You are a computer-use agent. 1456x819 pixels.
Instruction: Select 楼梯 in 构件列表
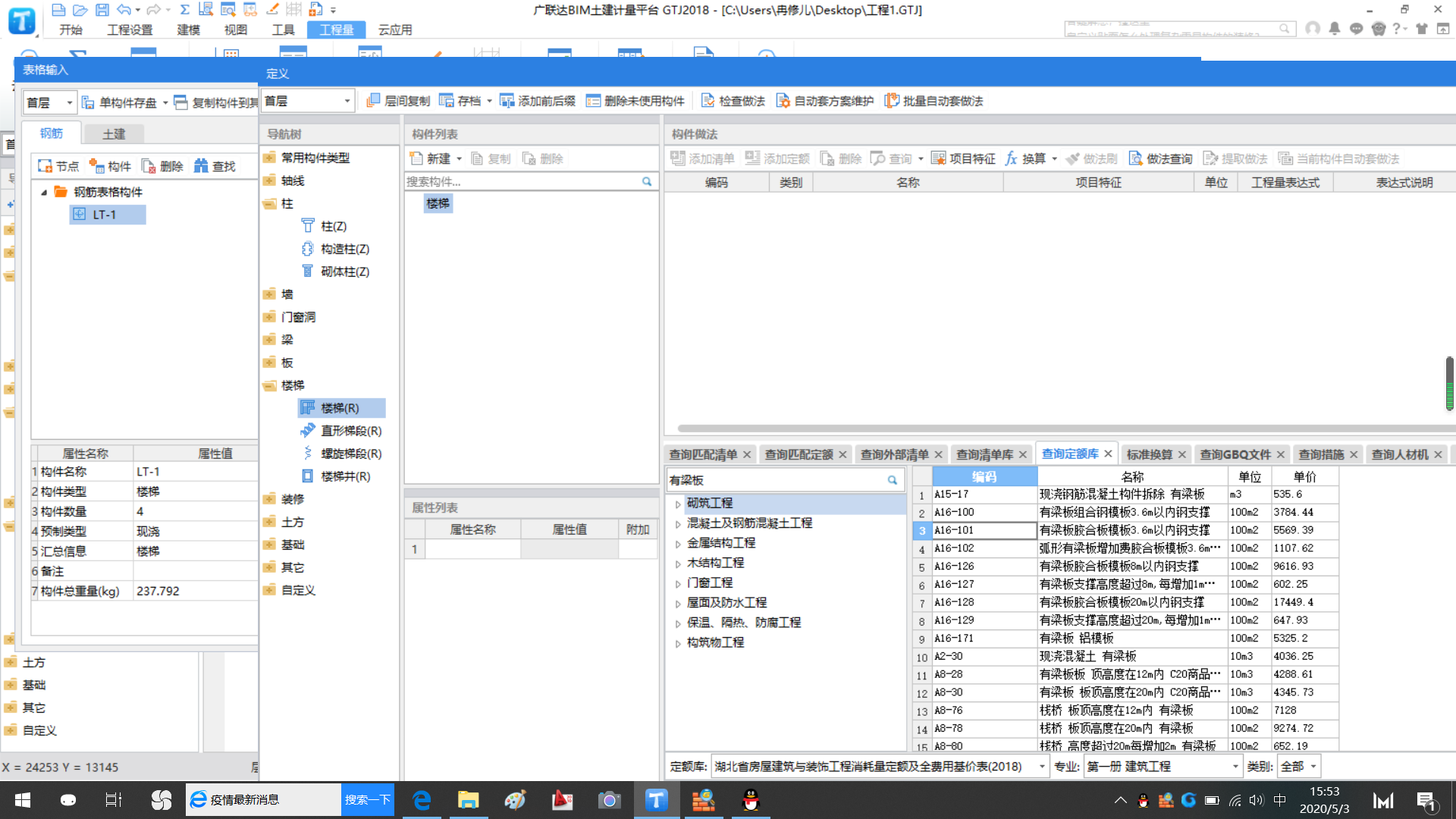[438, 203]
